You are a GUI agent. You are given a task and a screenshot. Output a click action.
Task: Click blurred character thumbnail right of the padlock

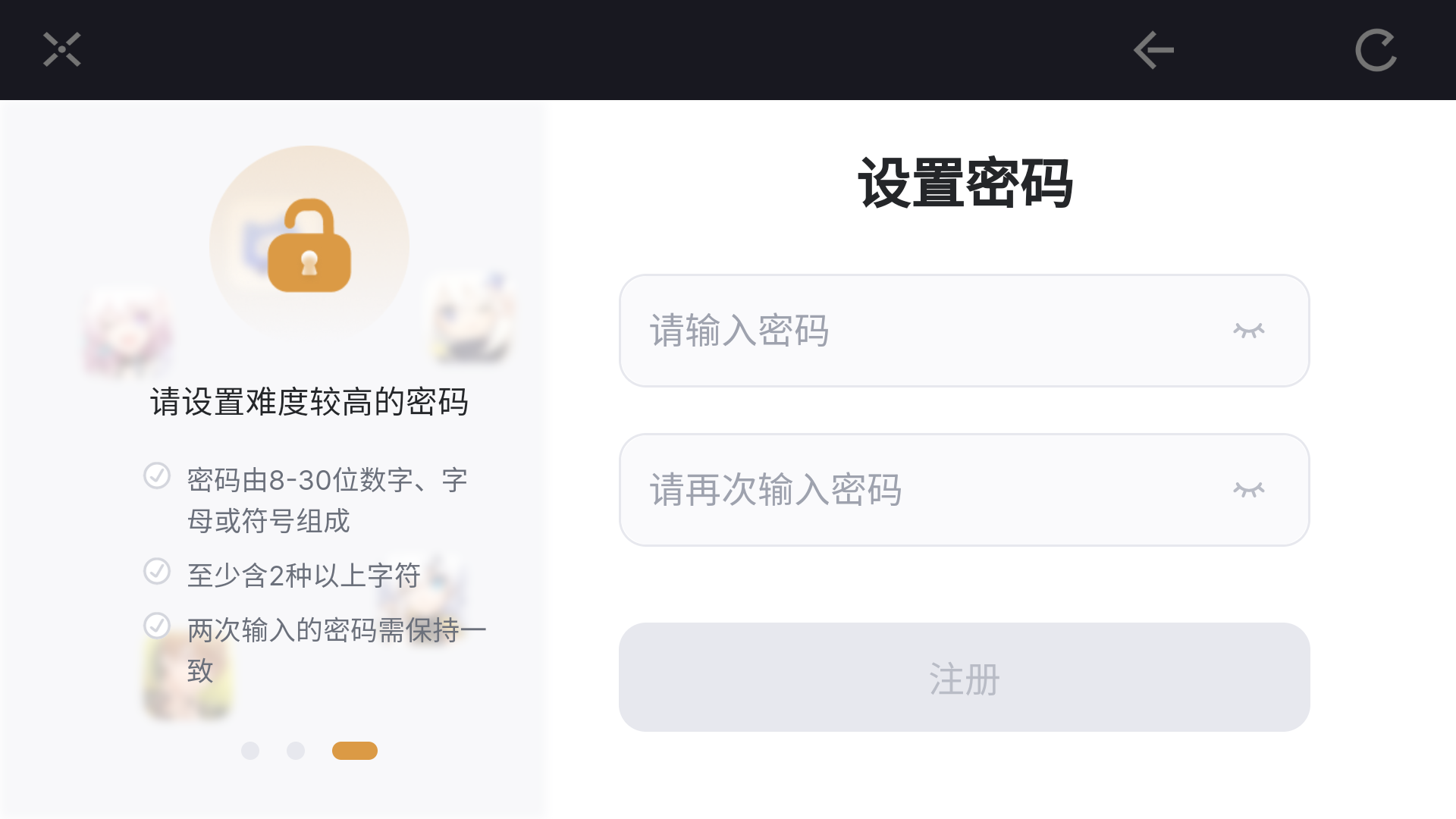click(x=470, y=318)
